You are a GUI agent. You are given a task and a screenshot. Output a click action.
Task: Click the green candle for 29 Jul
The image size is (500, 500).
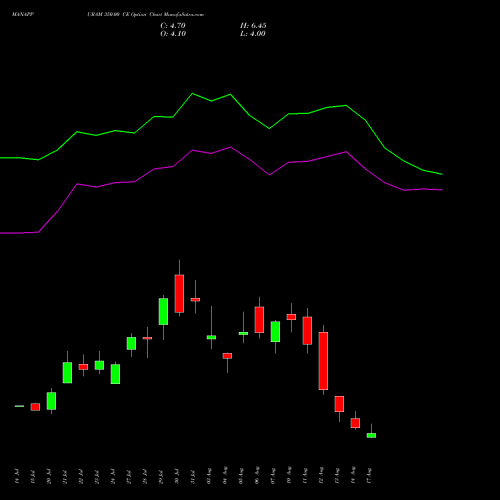[163, 311]
